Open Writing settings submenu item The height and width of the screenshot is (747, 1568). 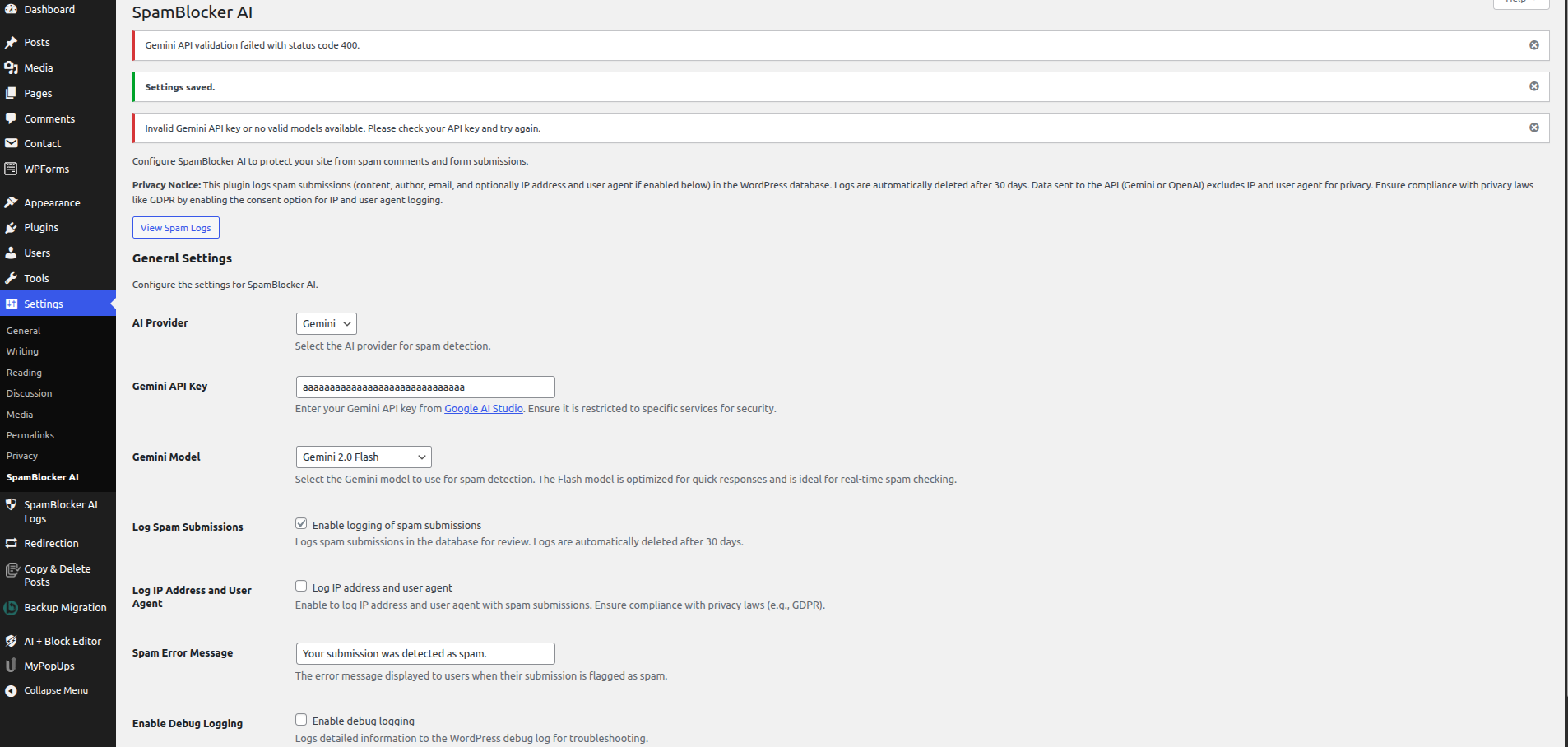pos(22,351)
